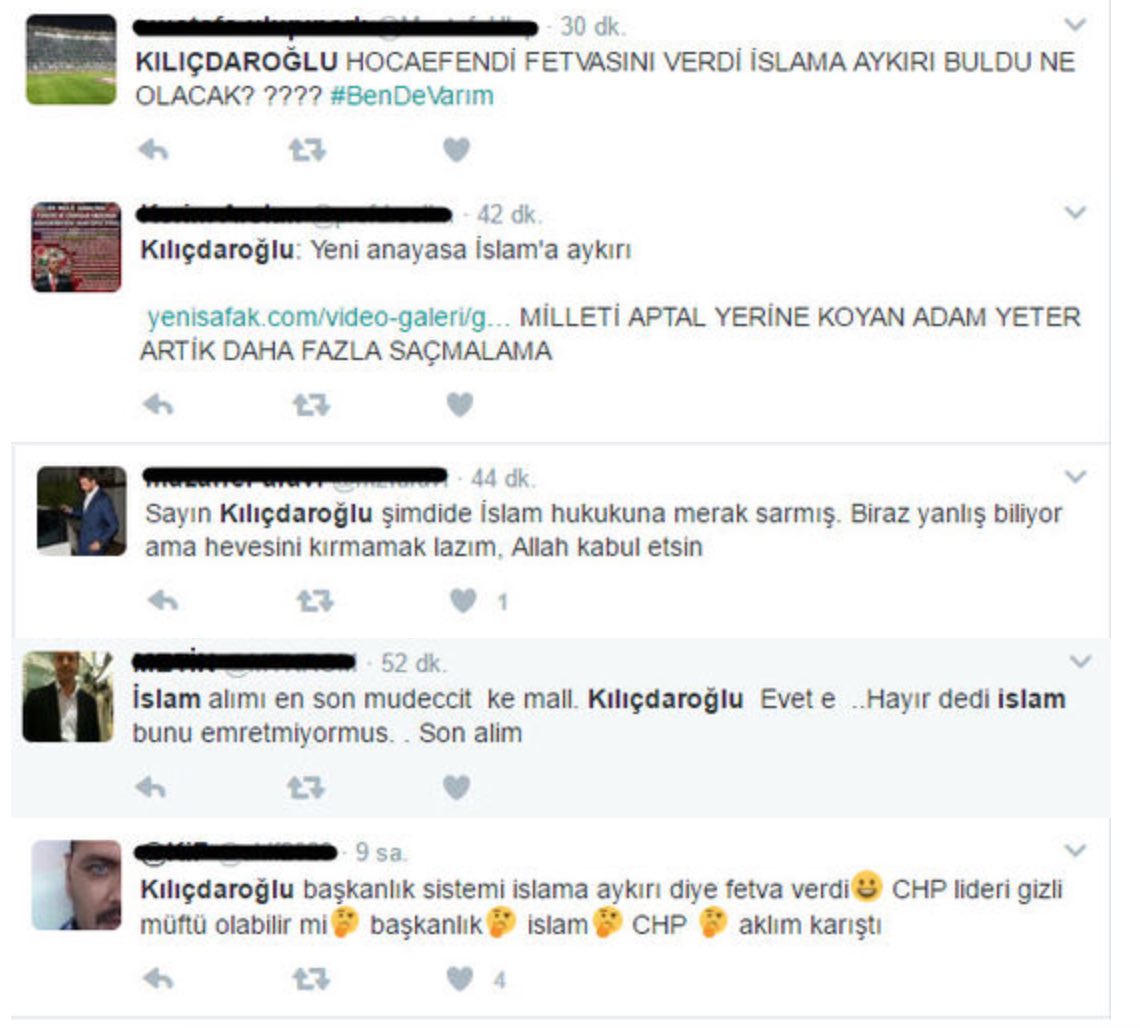Reply to the 30 dk. HOCAEFENDİ tweet
This screenshot has width=1140, height=1028.
point(153,150)
